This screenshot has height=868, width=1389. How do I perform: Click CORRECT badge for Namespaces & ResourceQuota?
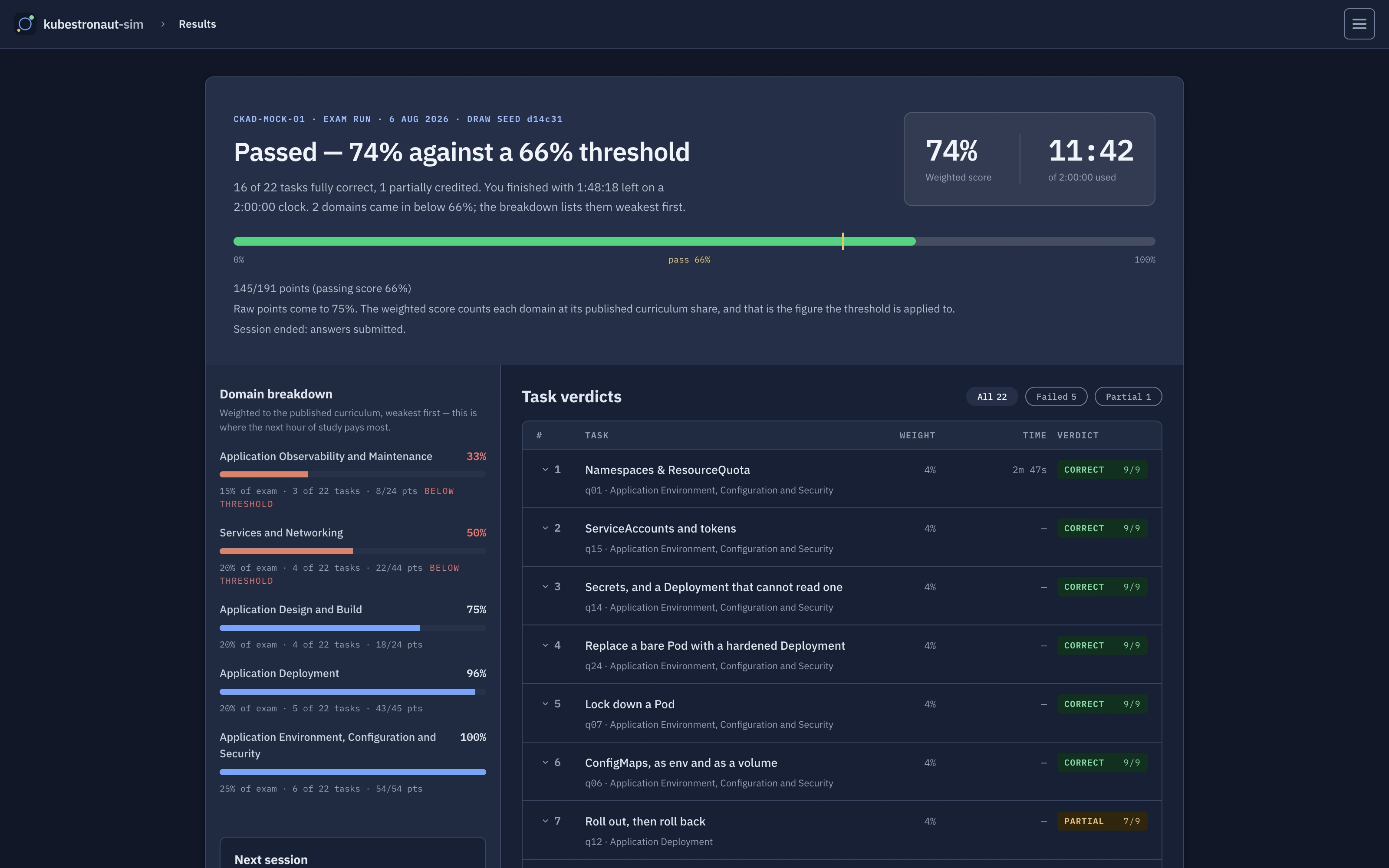pos(1102,470)
